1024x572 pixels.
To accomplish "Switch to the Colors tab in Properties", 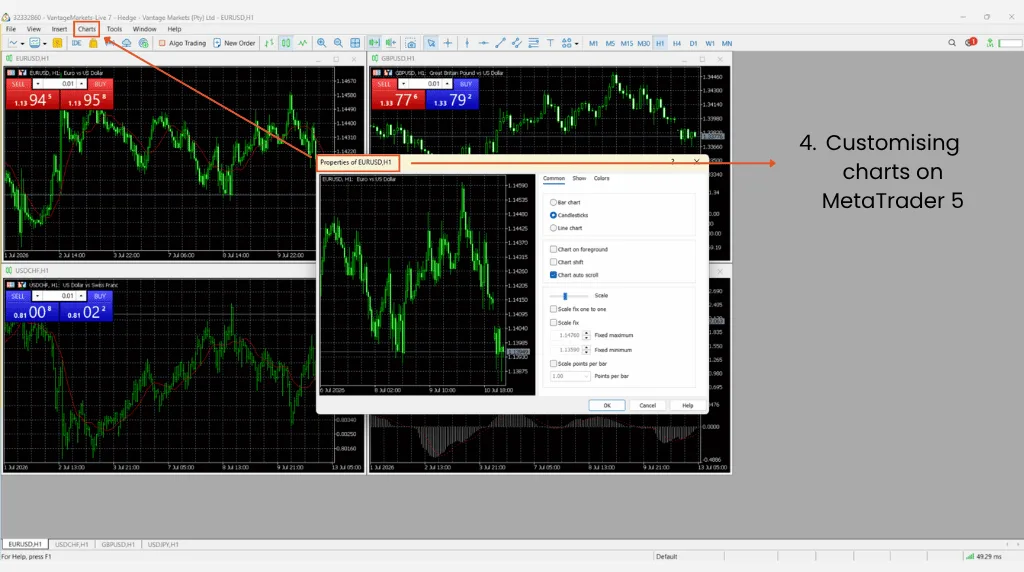I will pos(601,178).
